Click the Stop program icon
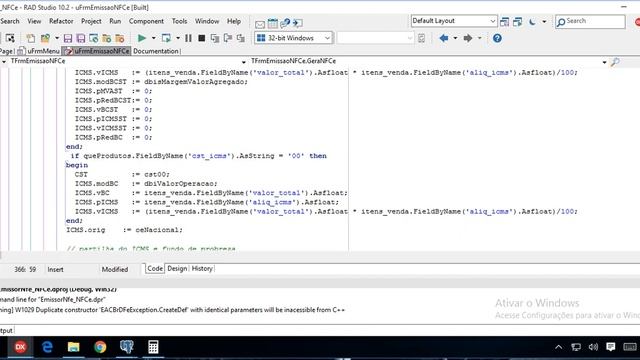 [x=202, y=38]
